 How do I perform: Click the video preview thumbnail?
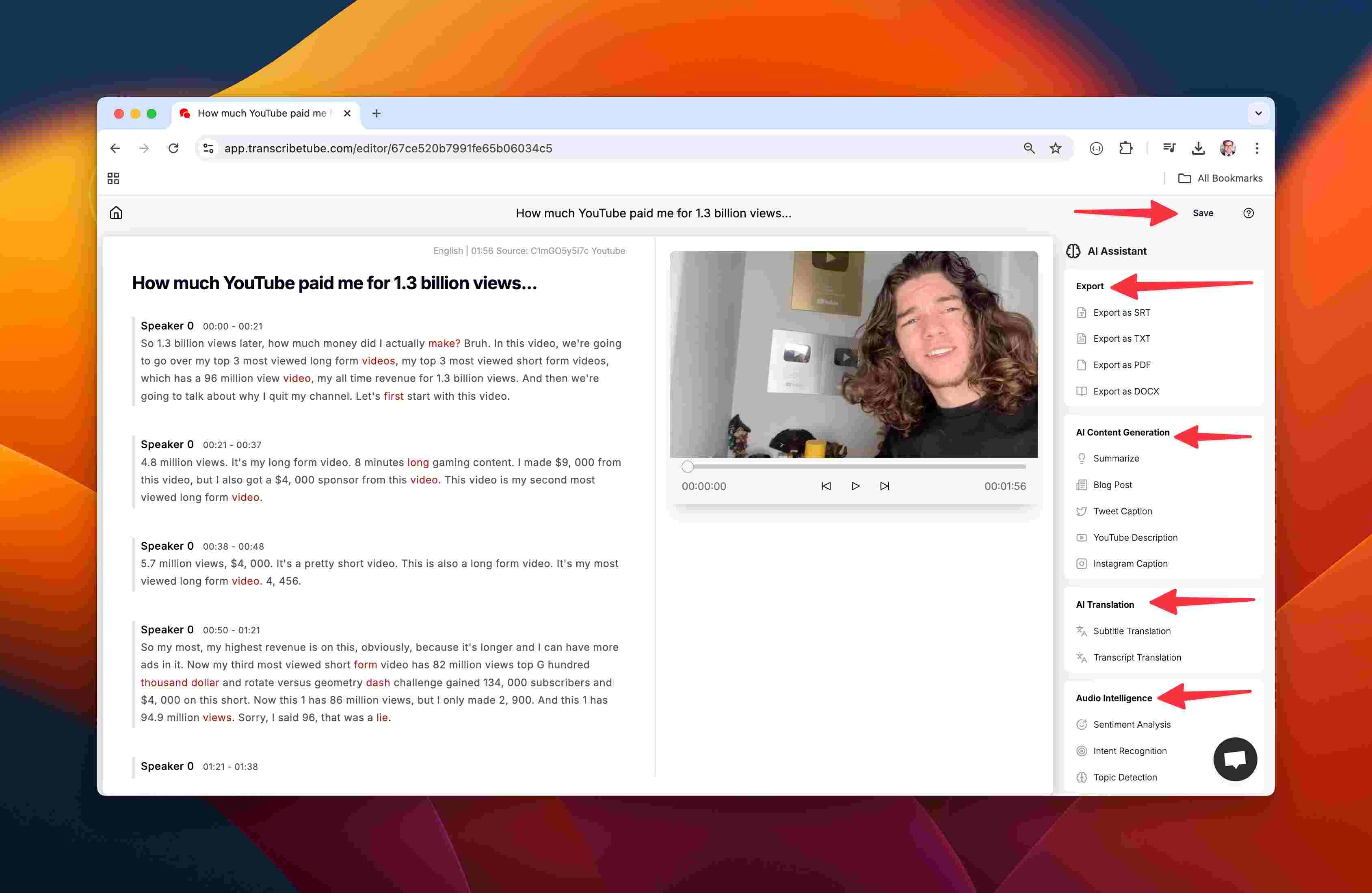[x=854, y=355]
